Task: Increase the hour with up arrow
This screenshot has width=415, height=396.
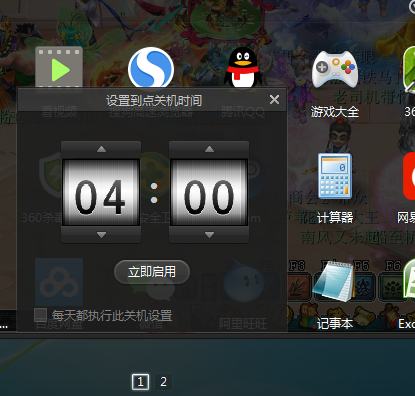Action: pos(101,149)
